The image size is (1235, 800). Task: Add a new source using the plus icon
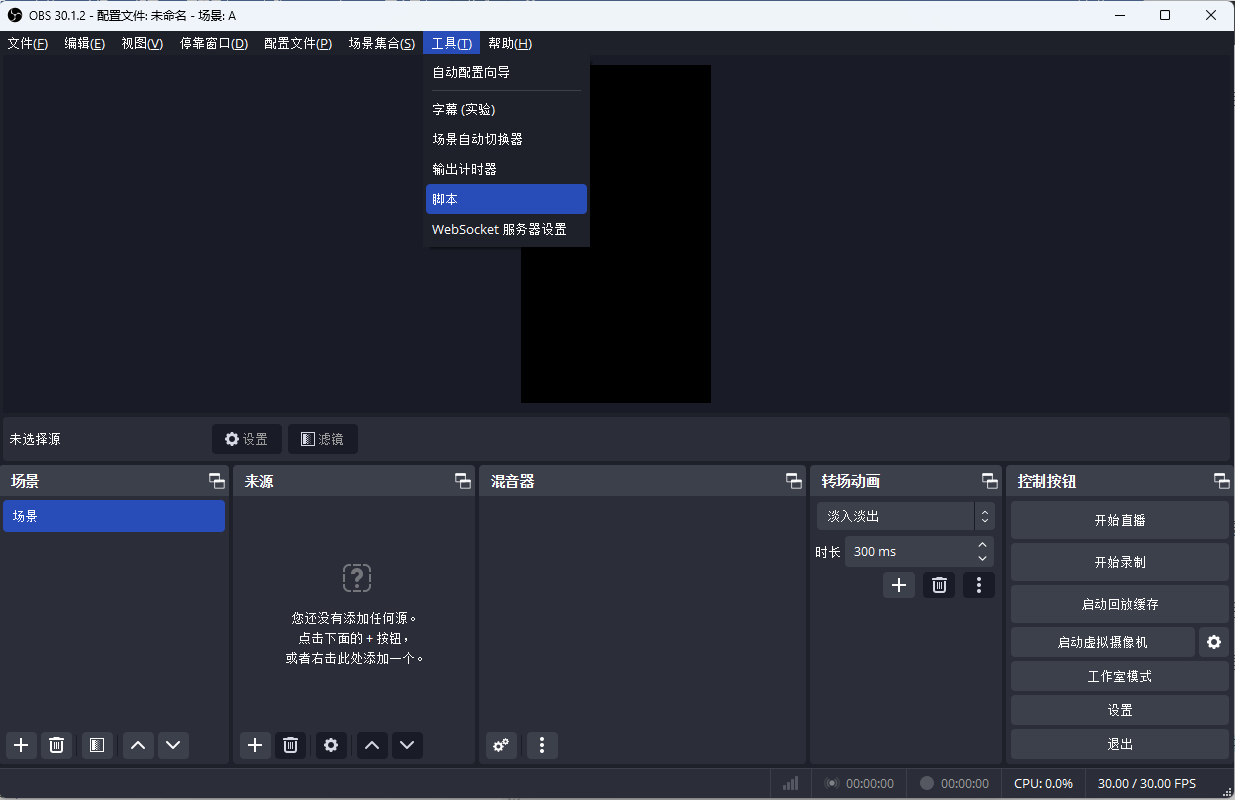pos(255,745)
